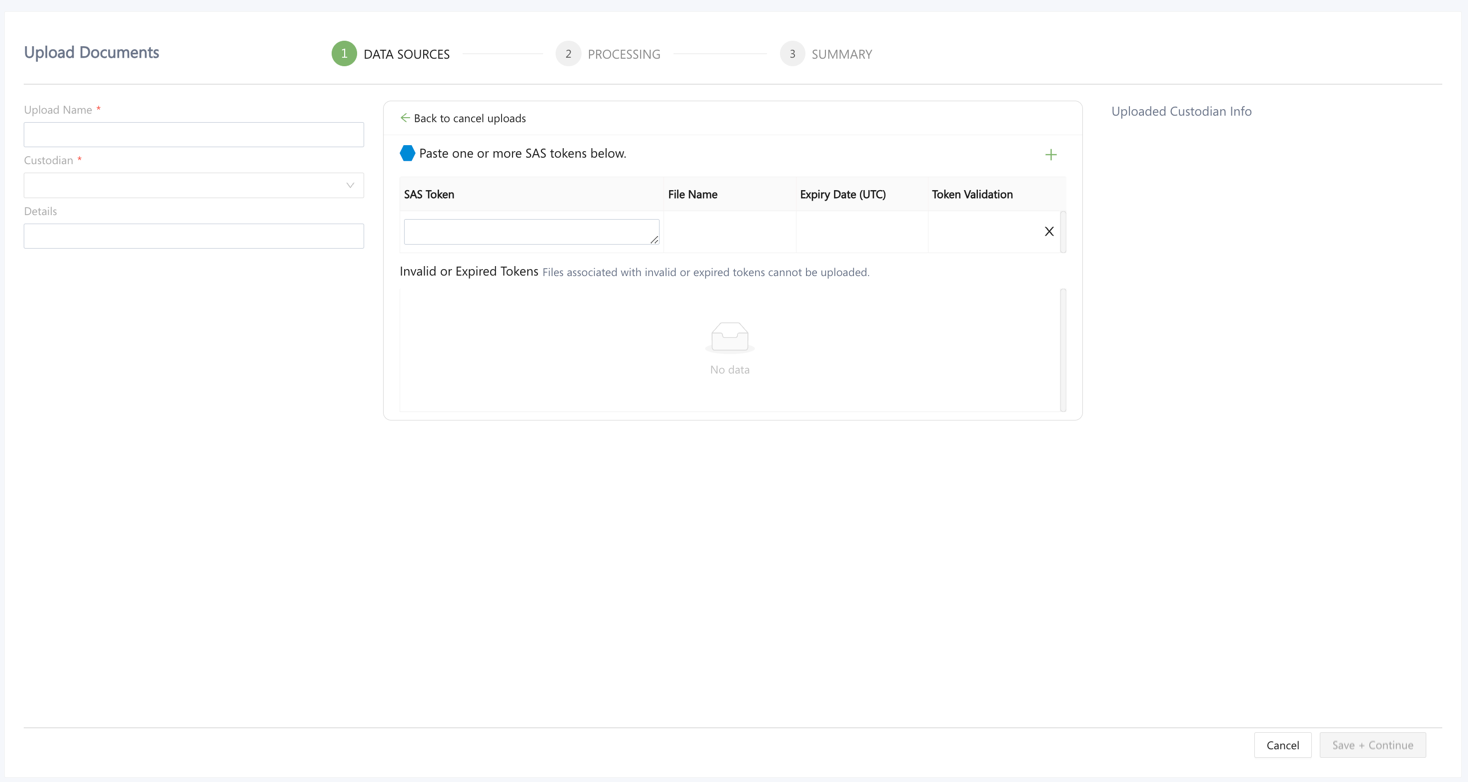
Task: Click Back to cancel uploads link
Action: (469, 118)
